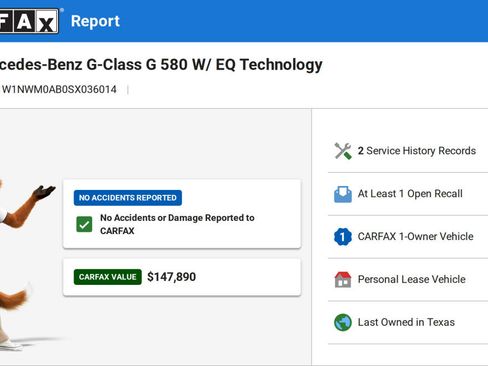Viewport: 488px width, 366px height.
Task: Open the 2 Service History Records link
Action: [x=417, y=151]
